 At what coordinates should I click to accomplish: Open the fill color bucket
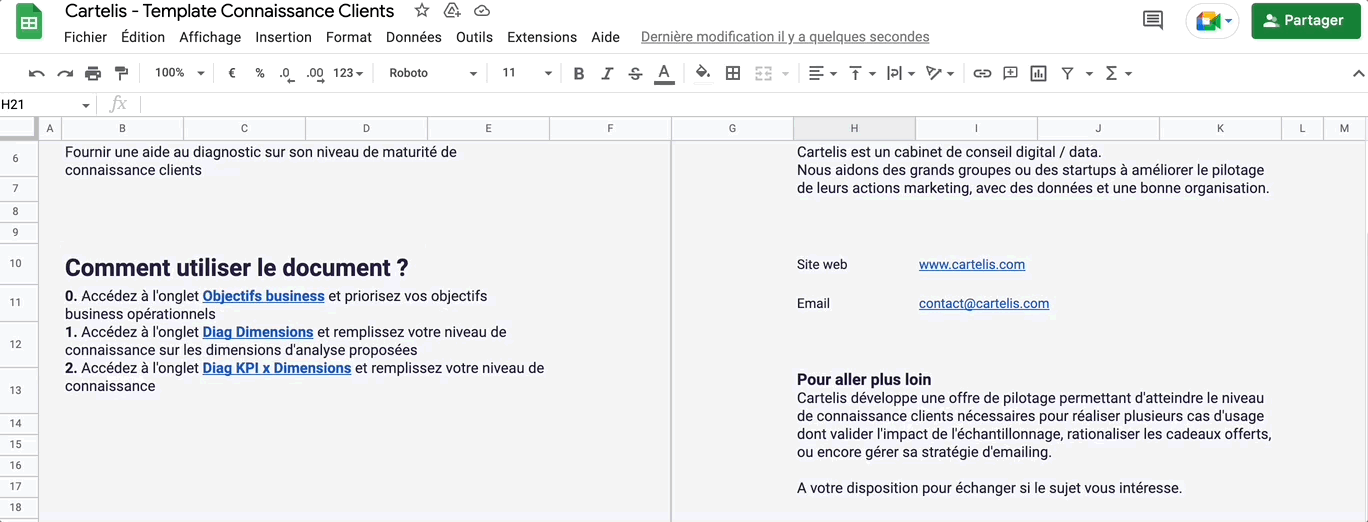coord(703,73)
